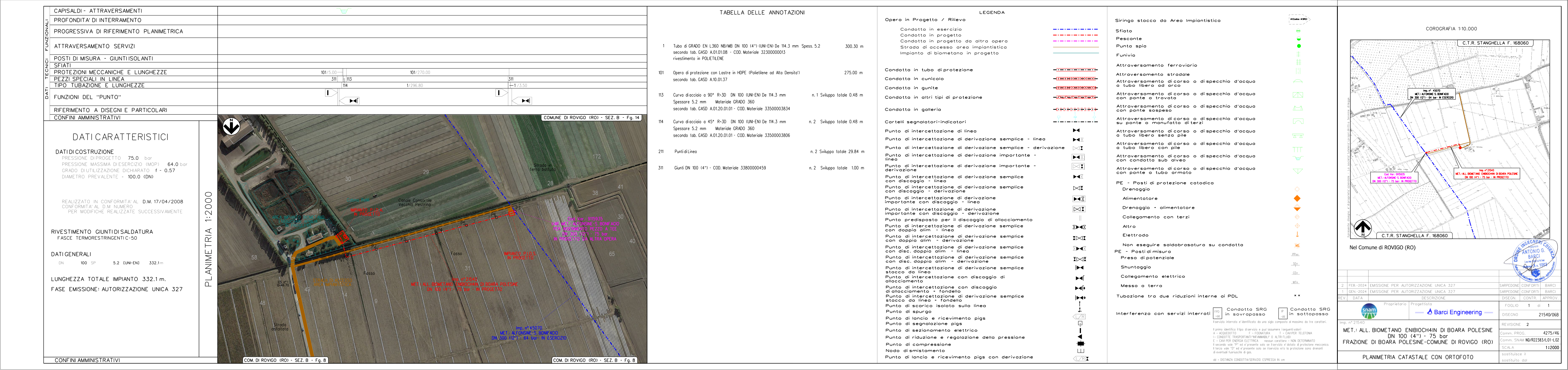1568x370 pixels.
Task: Click the Attraversamento ferroviario legend entry
Action: click(x=1156, y=65)
